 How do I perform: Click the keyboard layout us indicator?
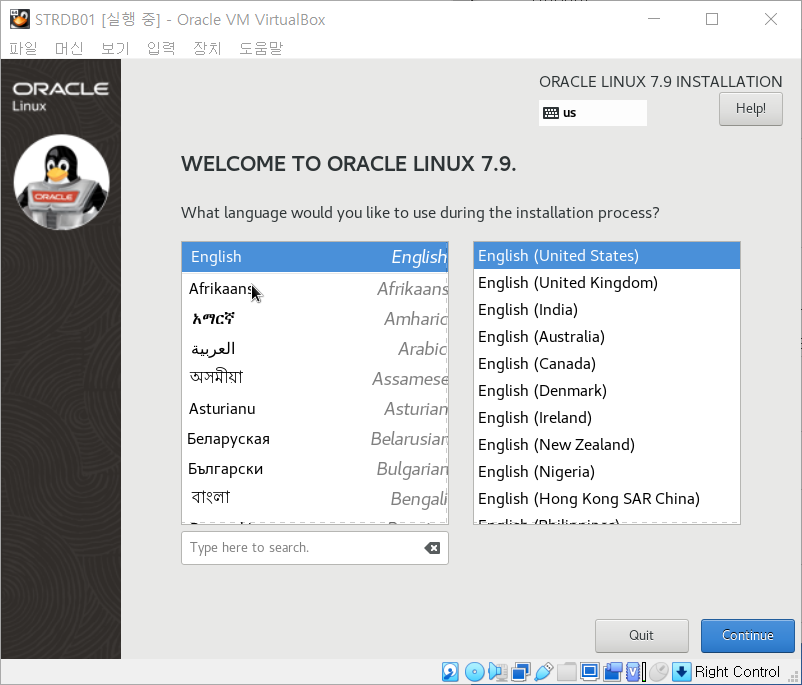coord(593,113)
